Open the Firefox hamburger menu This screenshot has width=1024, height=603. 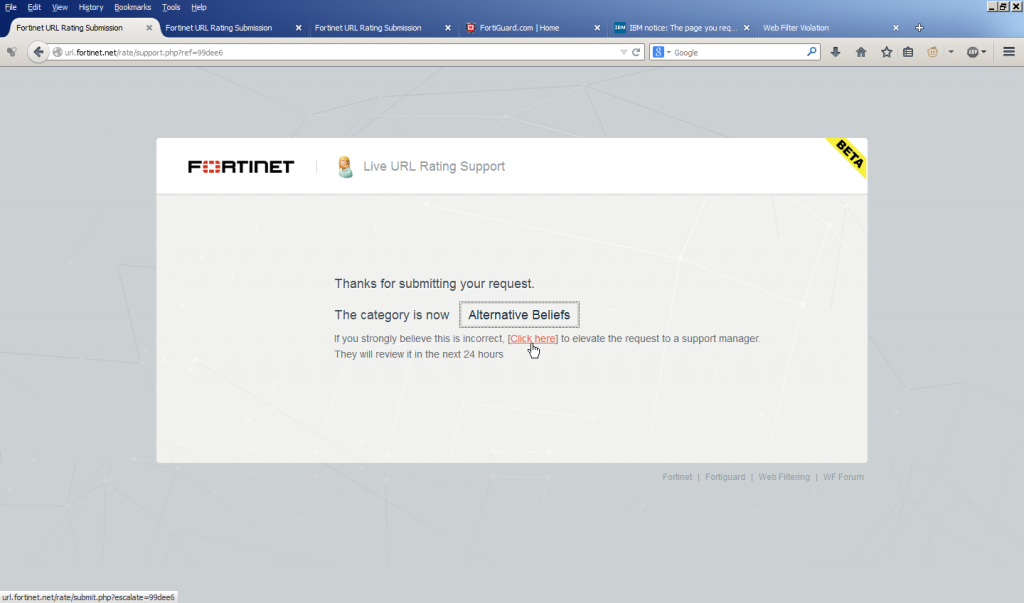pos(1008,51)
